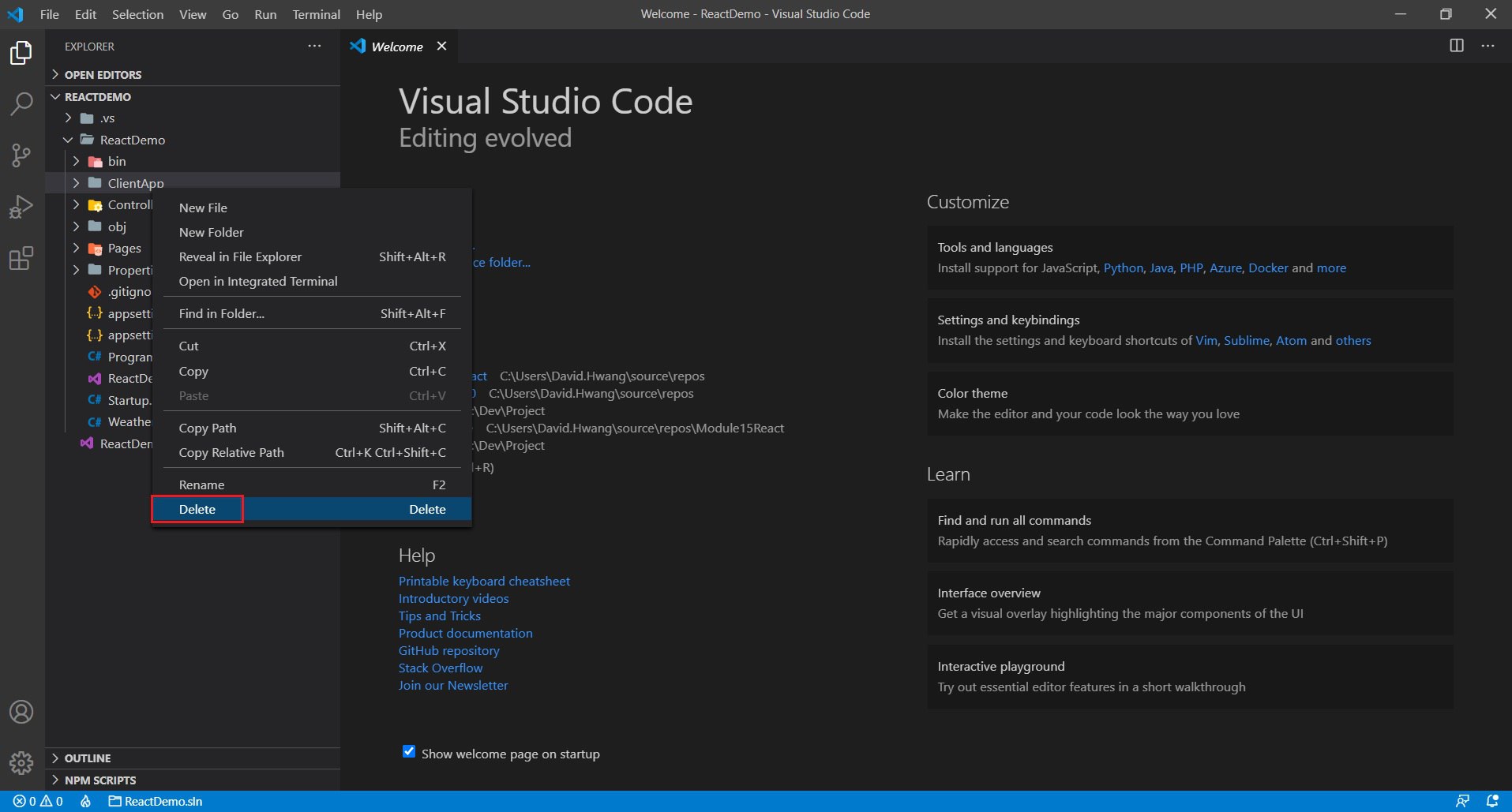Open the Manage gear icon

tap(21, 763)
